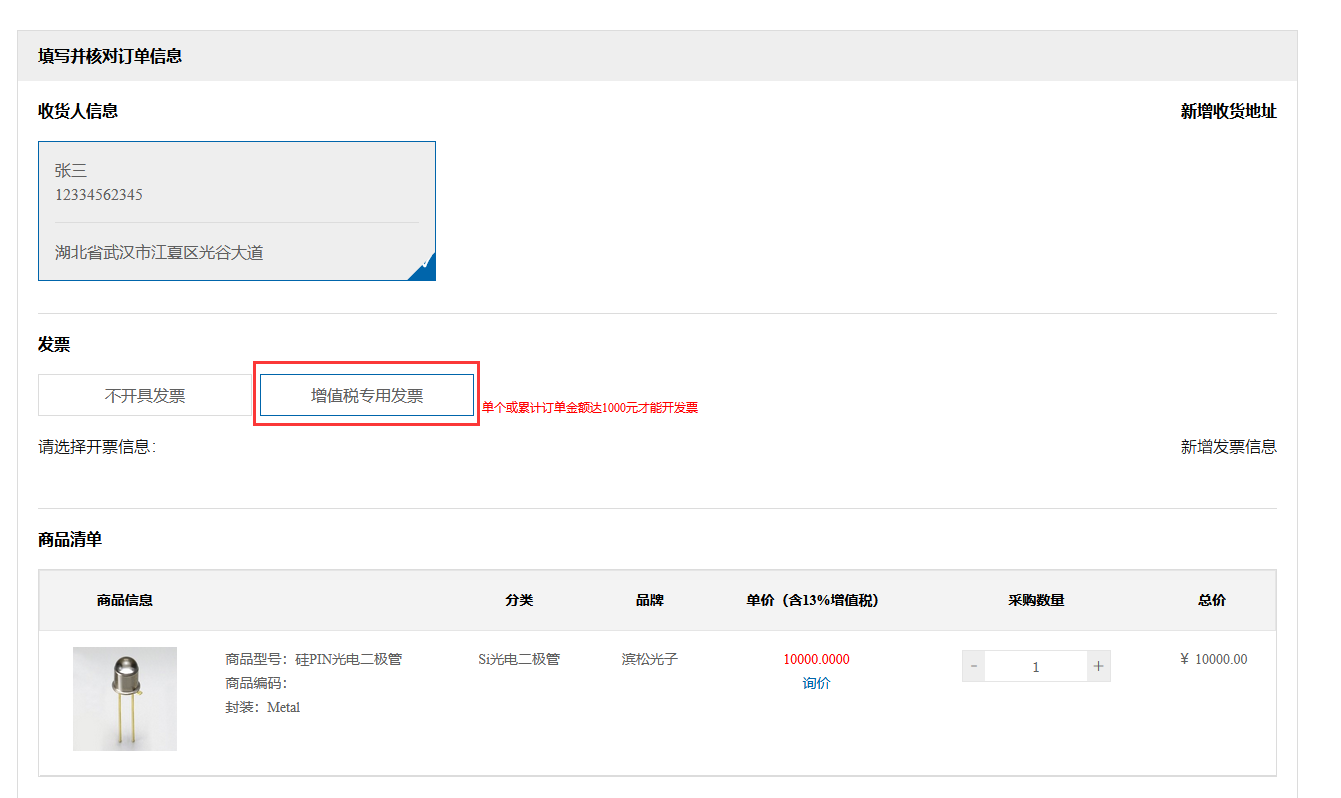Click the 分类 column header

tap(519, 600)
